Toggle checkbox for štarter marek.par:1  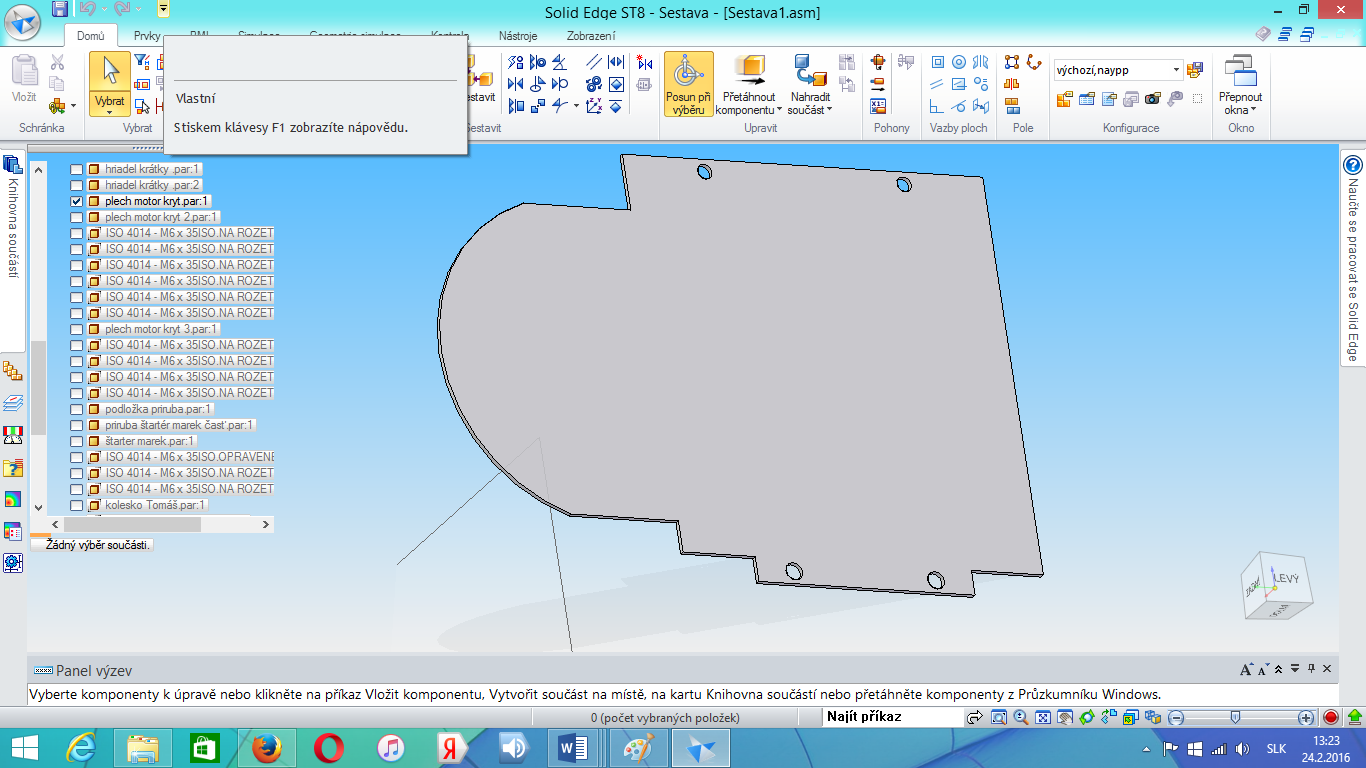click(77, 441)
